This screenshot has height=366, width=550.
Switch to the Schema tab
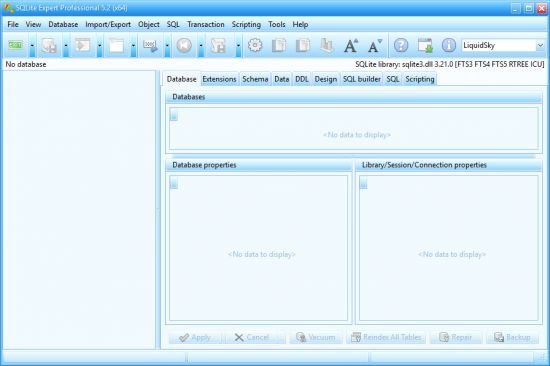click(x=255, y=79)
